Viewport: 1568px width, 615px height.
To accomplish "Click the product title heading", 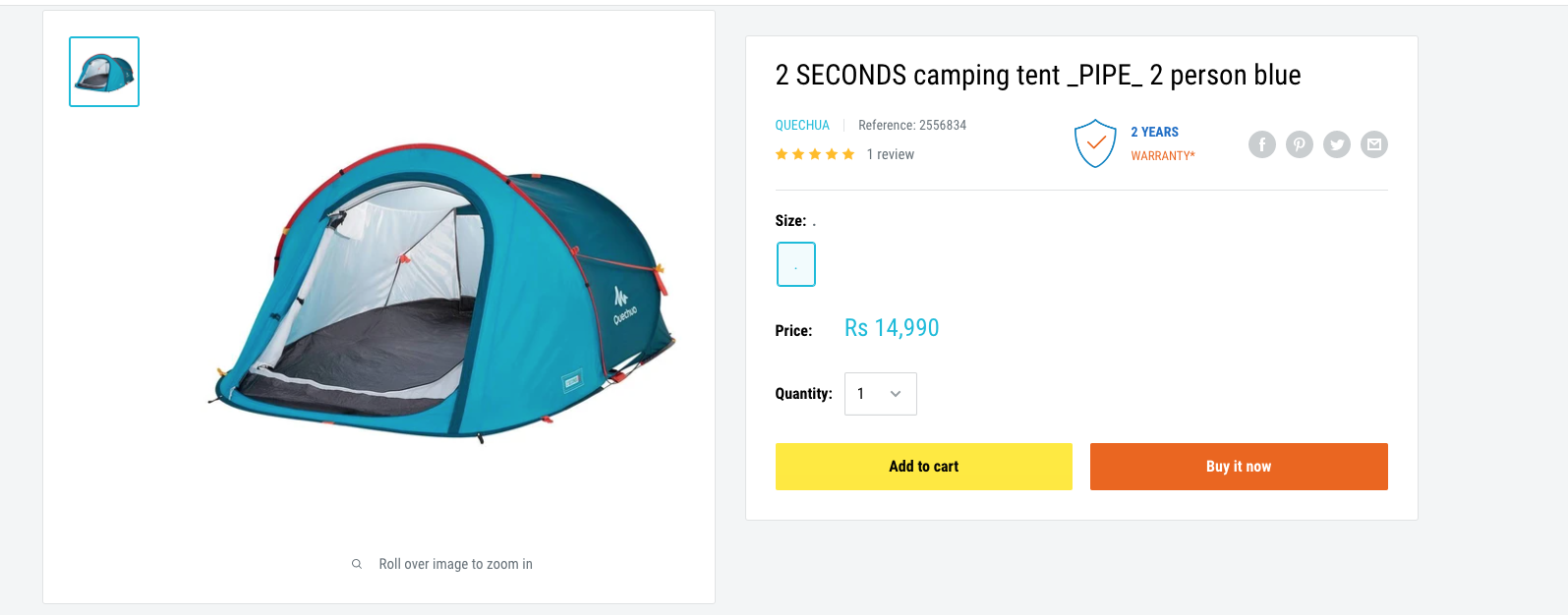I will [1038, 75].
